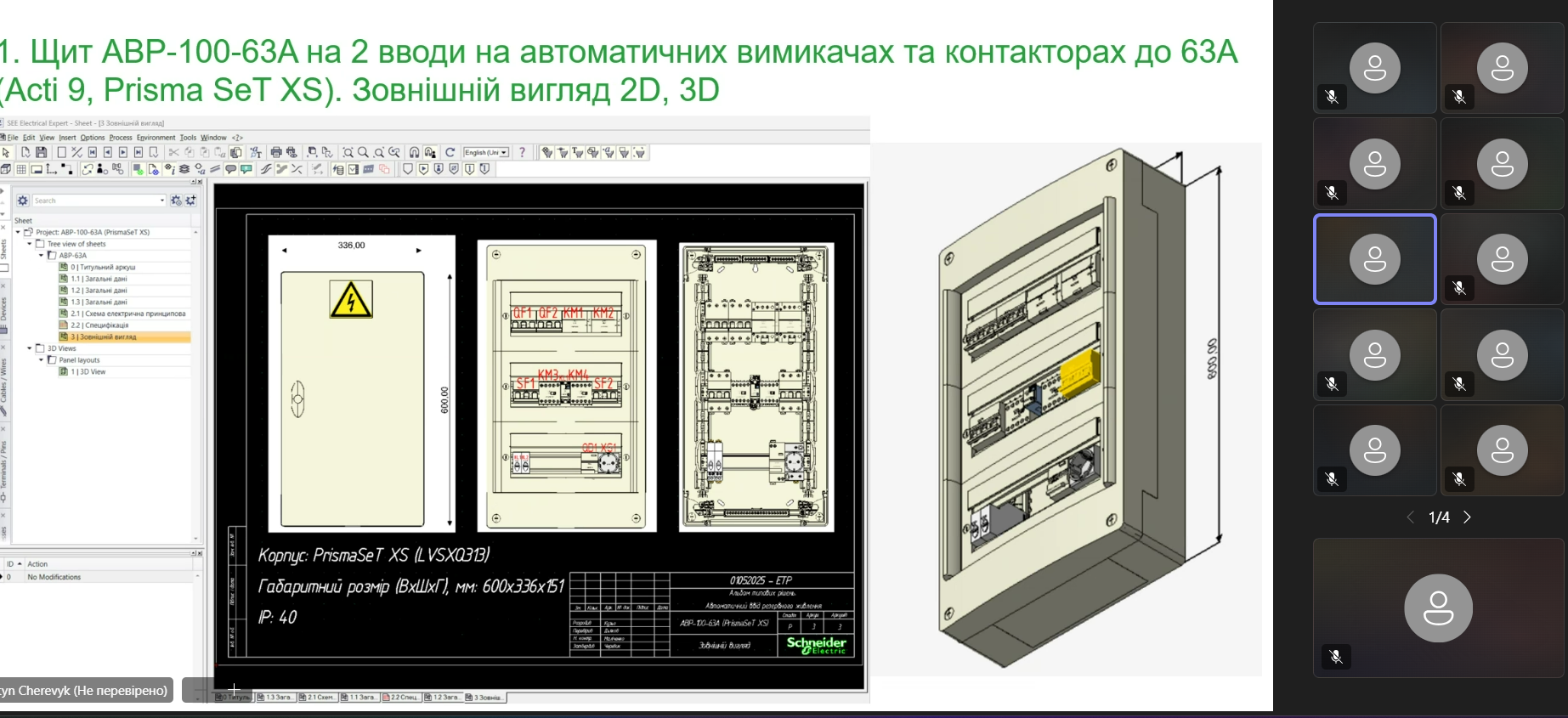The image size is (1568, 718).
Task: Go to first sheet navigation icon
Action: coord(92,152)
